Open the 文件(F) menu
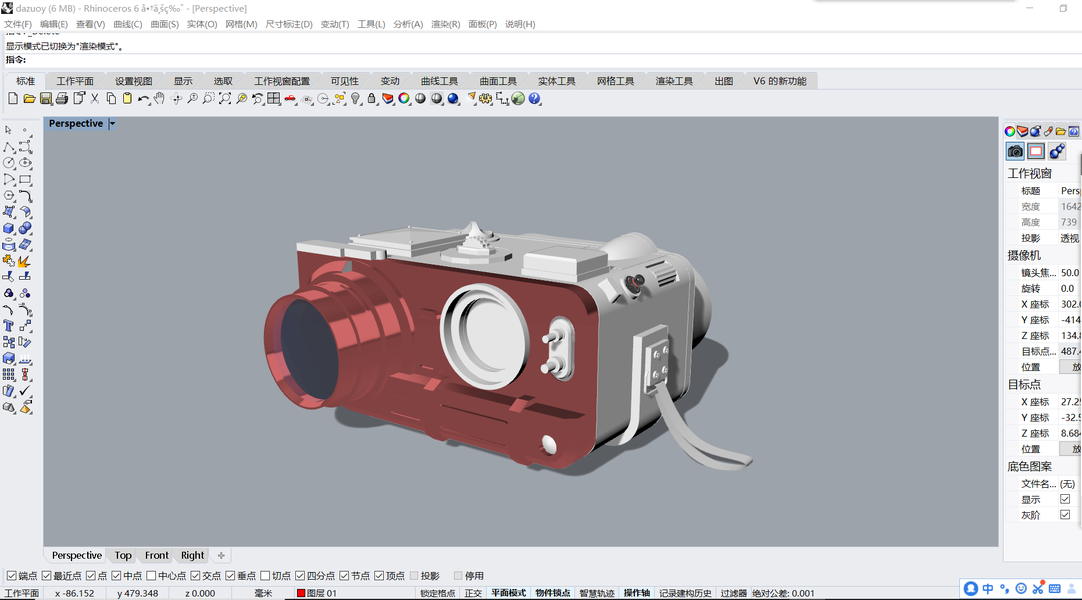This screenshot has width=1082, height=600. click(x=18, y=24)
